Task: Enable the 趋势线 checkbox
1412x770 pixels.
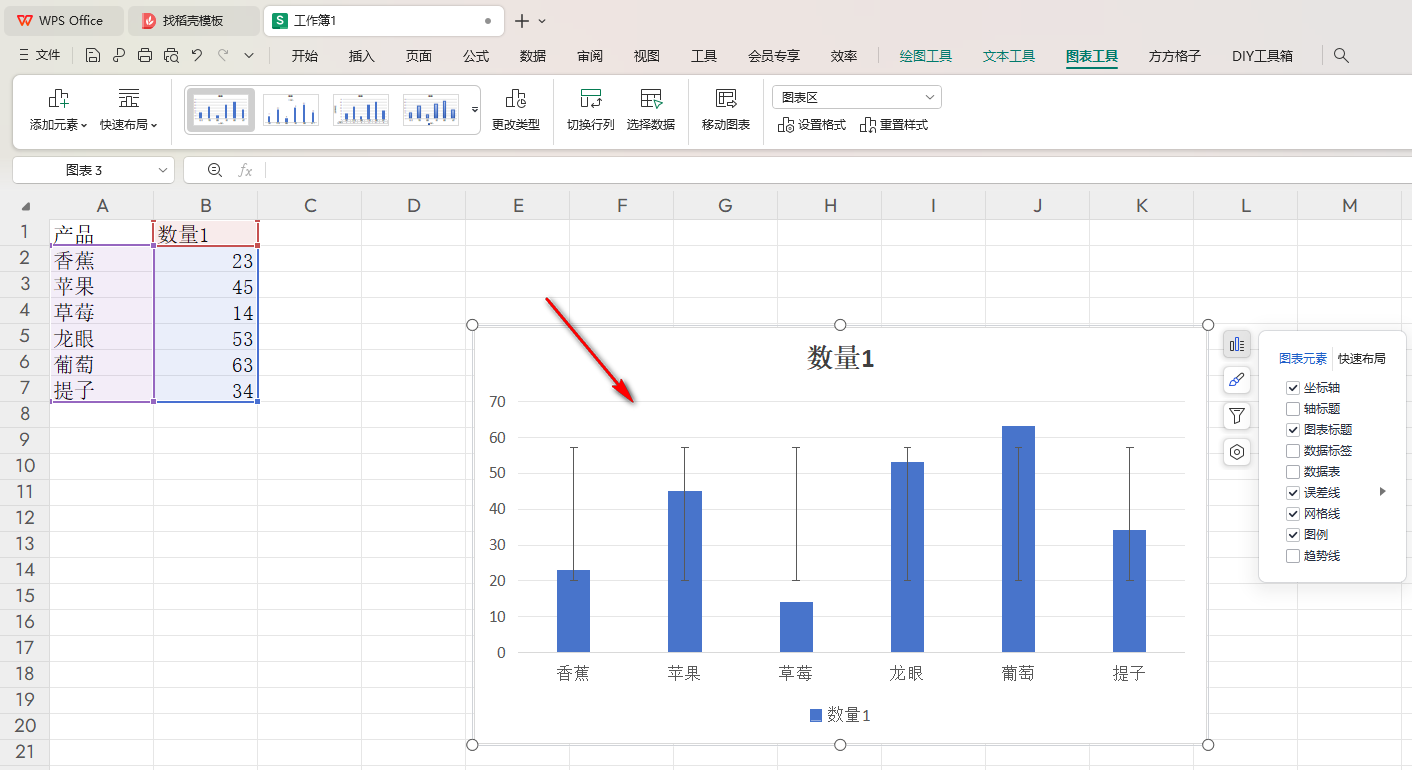Action: tap(1293, 556)
